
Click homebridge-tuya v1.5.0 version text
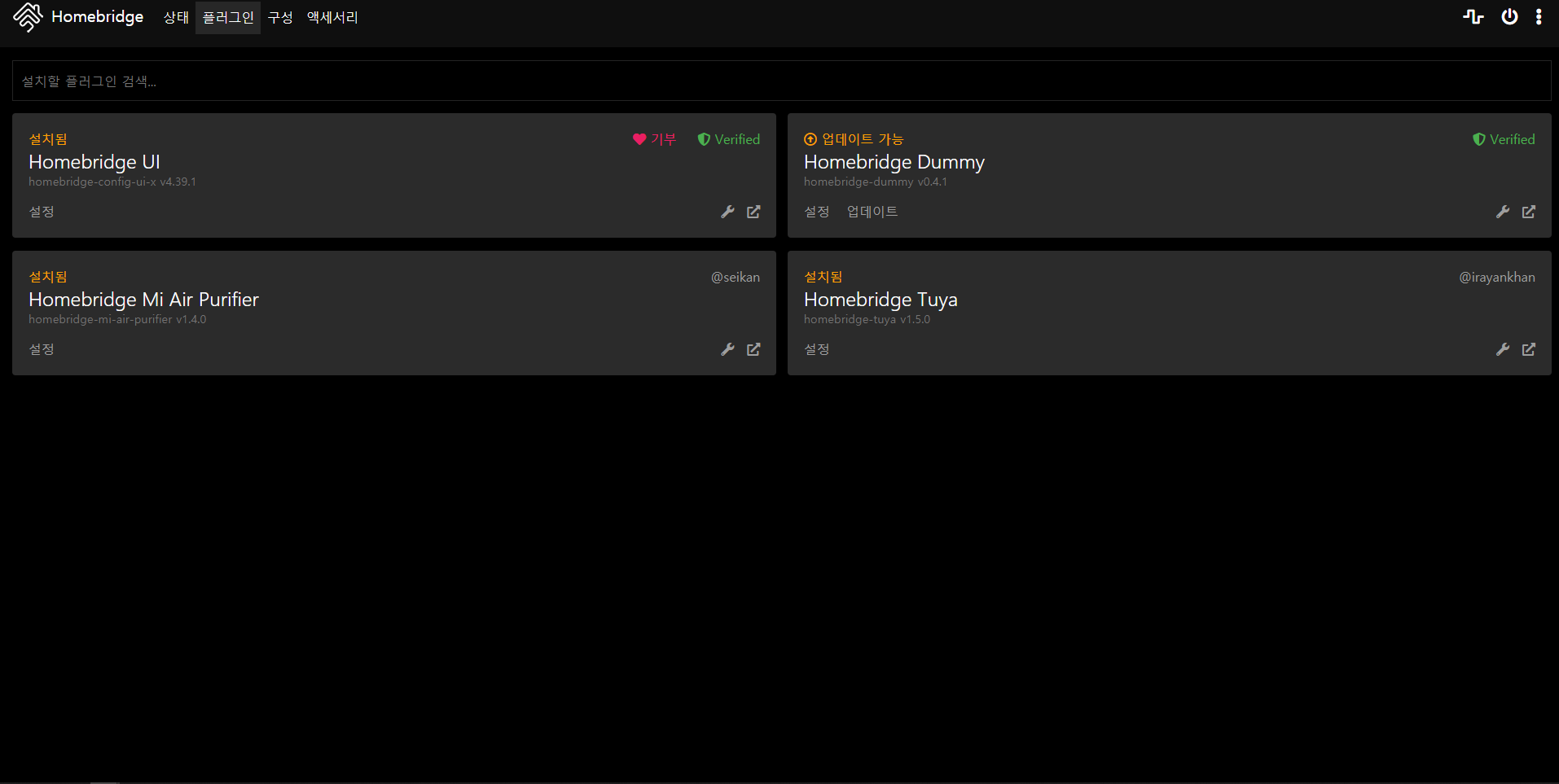coord(867,319)
